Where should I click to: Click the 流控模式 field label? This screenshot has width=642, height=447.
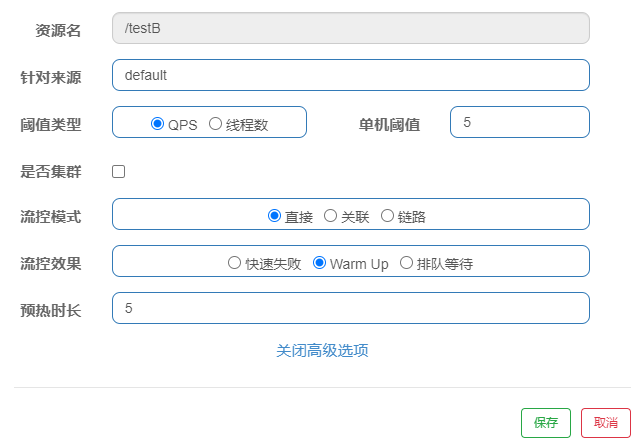point(51,217)
